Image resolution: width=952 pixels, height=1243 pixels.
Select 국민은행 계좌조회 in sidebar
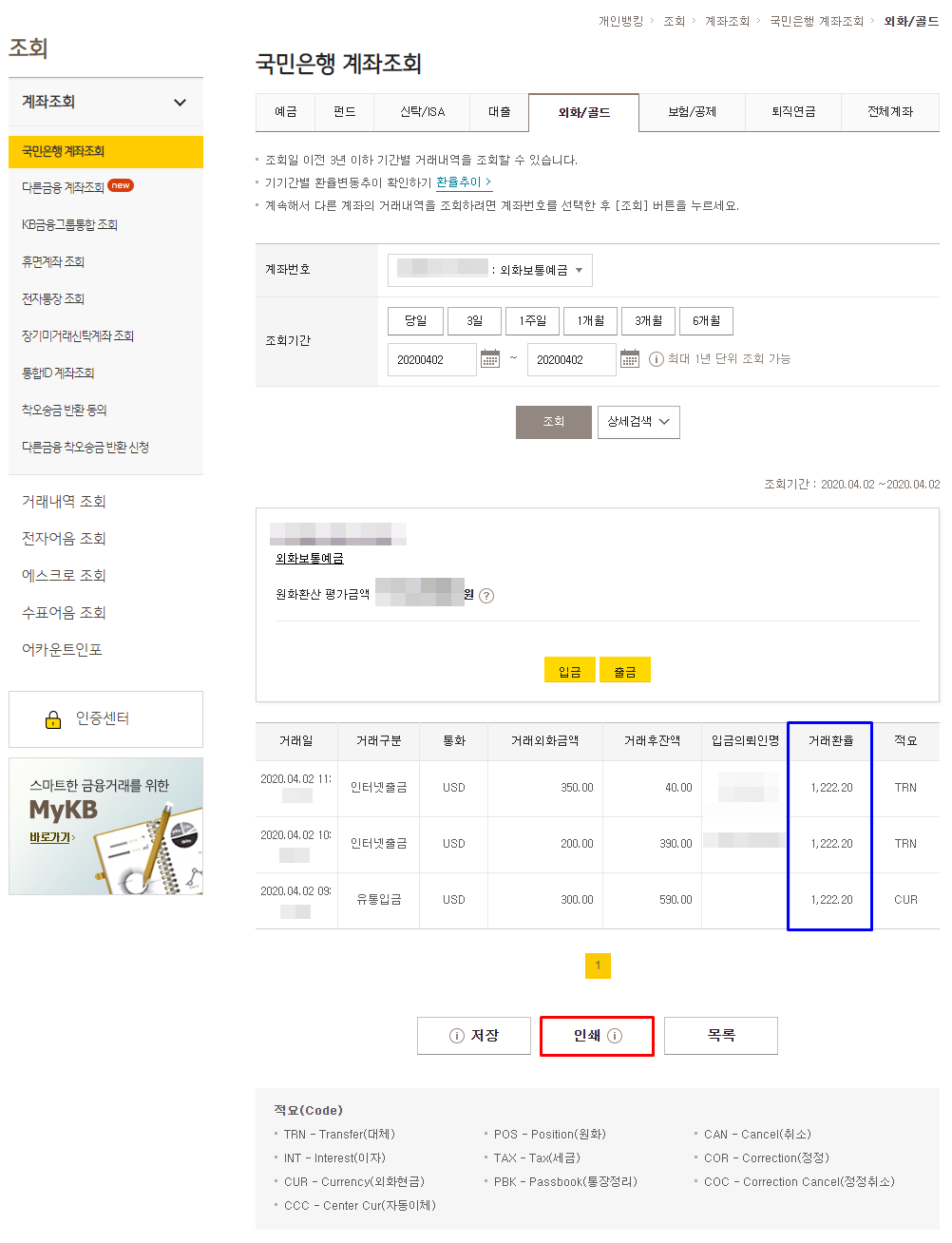[105, 152]
